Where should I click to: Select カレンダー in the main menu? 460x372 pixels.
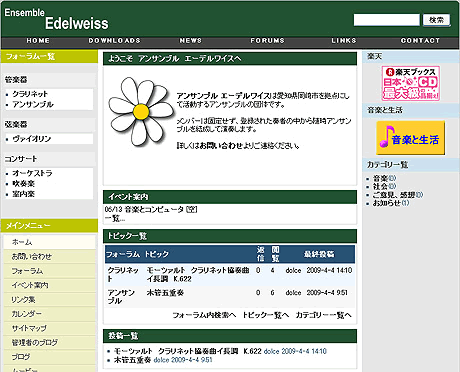[50, 314]
